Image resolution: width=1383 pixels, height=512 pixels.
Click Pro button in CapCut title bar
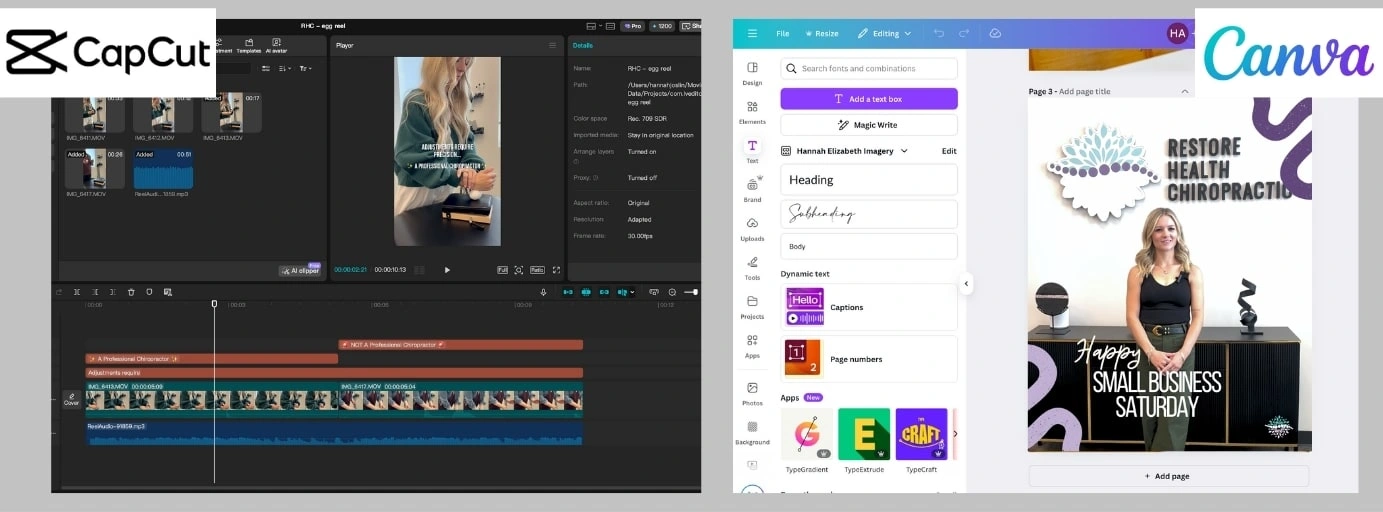632,26
